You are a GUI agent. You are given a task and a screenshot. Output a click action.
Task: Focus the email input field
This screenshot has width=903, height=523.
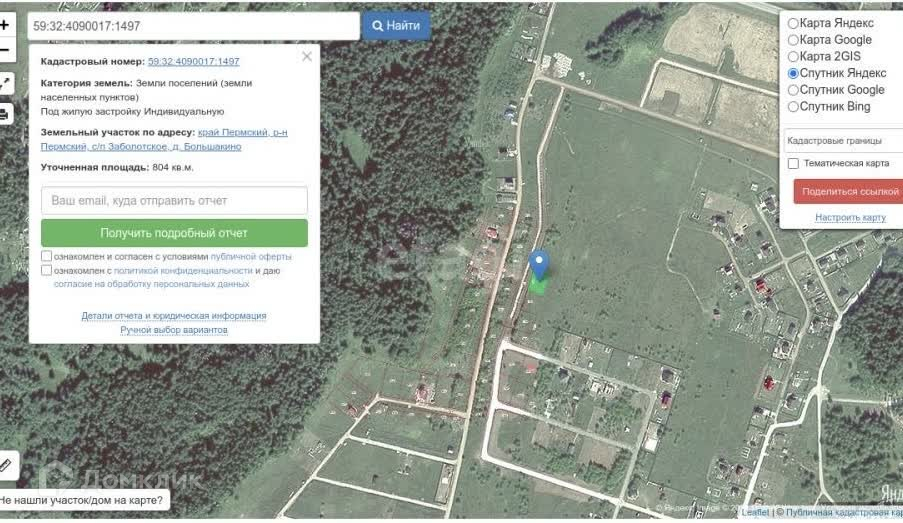point(174,200)
